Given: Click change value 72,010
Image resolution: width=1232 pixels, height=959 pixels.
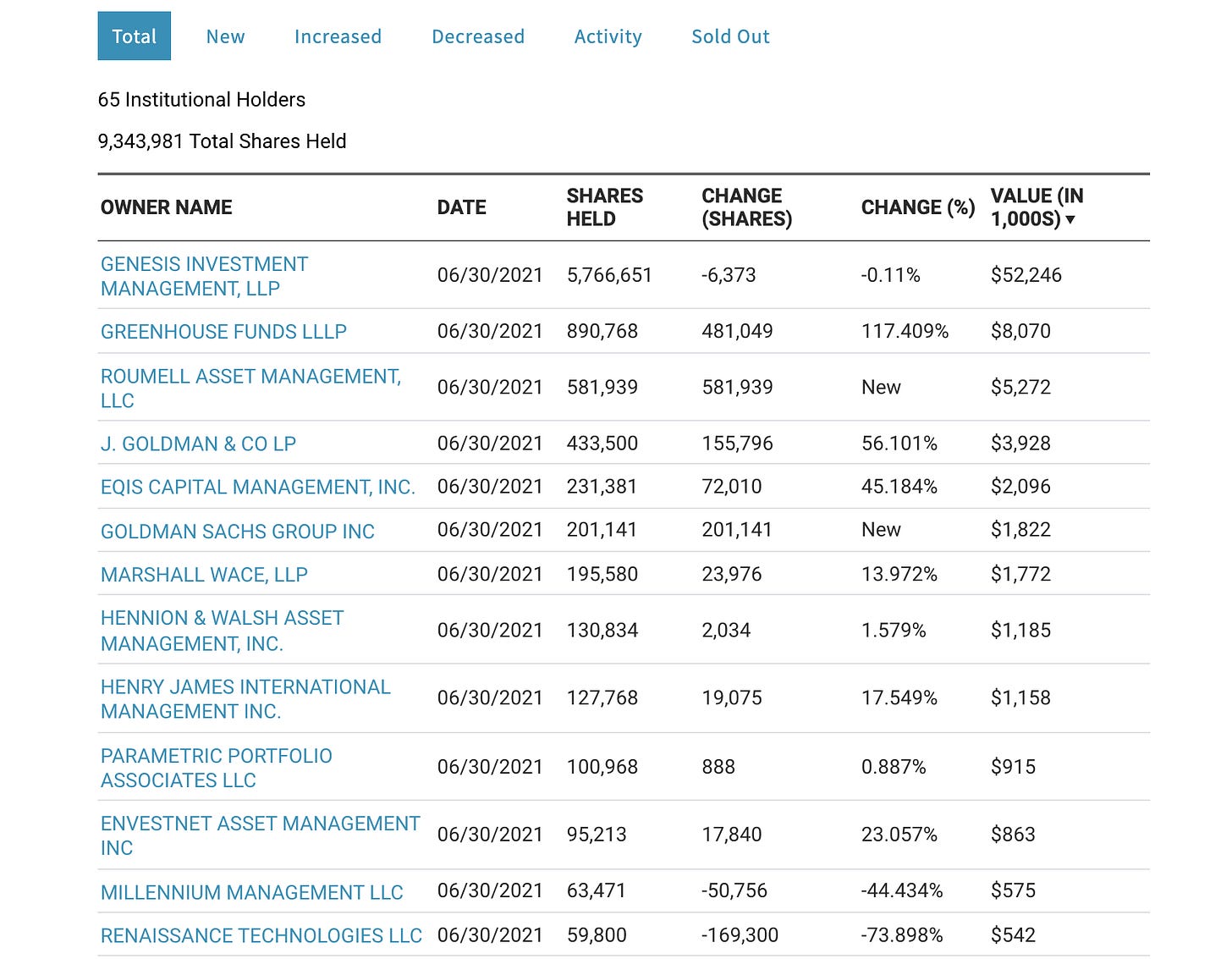Looking at the screenshot, I should pos(732,487).
